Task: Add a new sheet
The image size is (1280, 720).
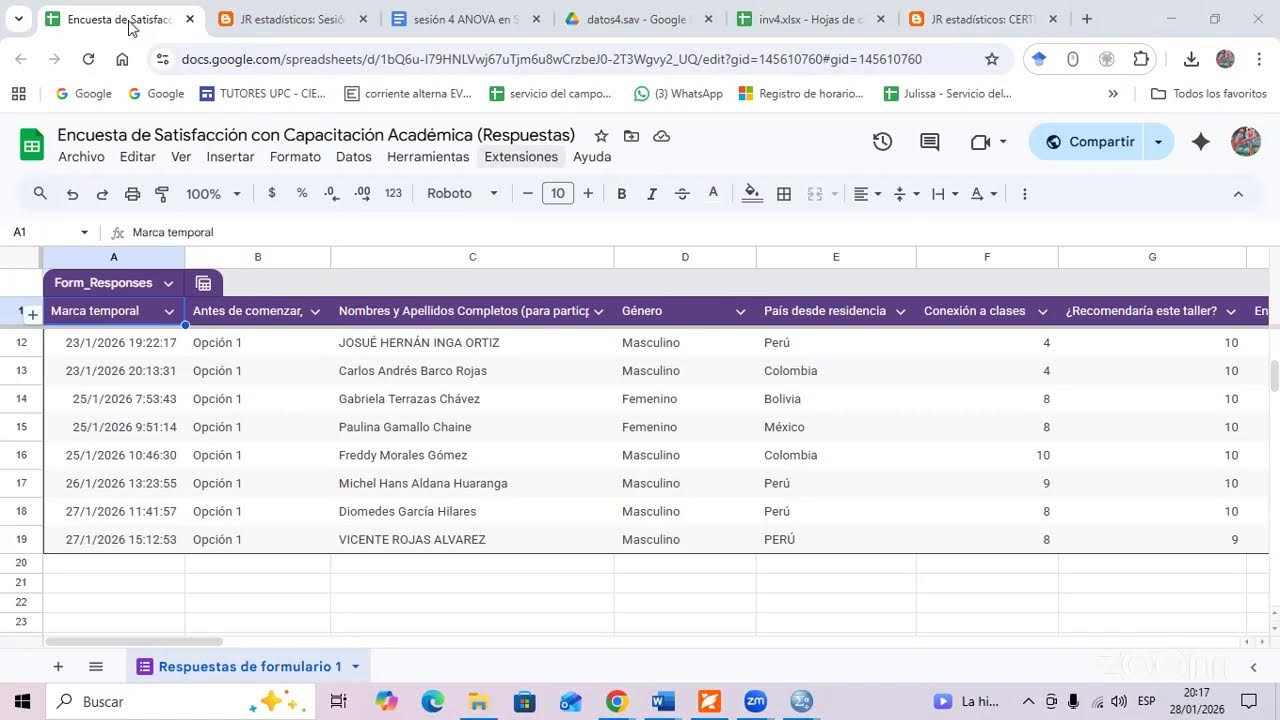Action: tap(58, 667)
